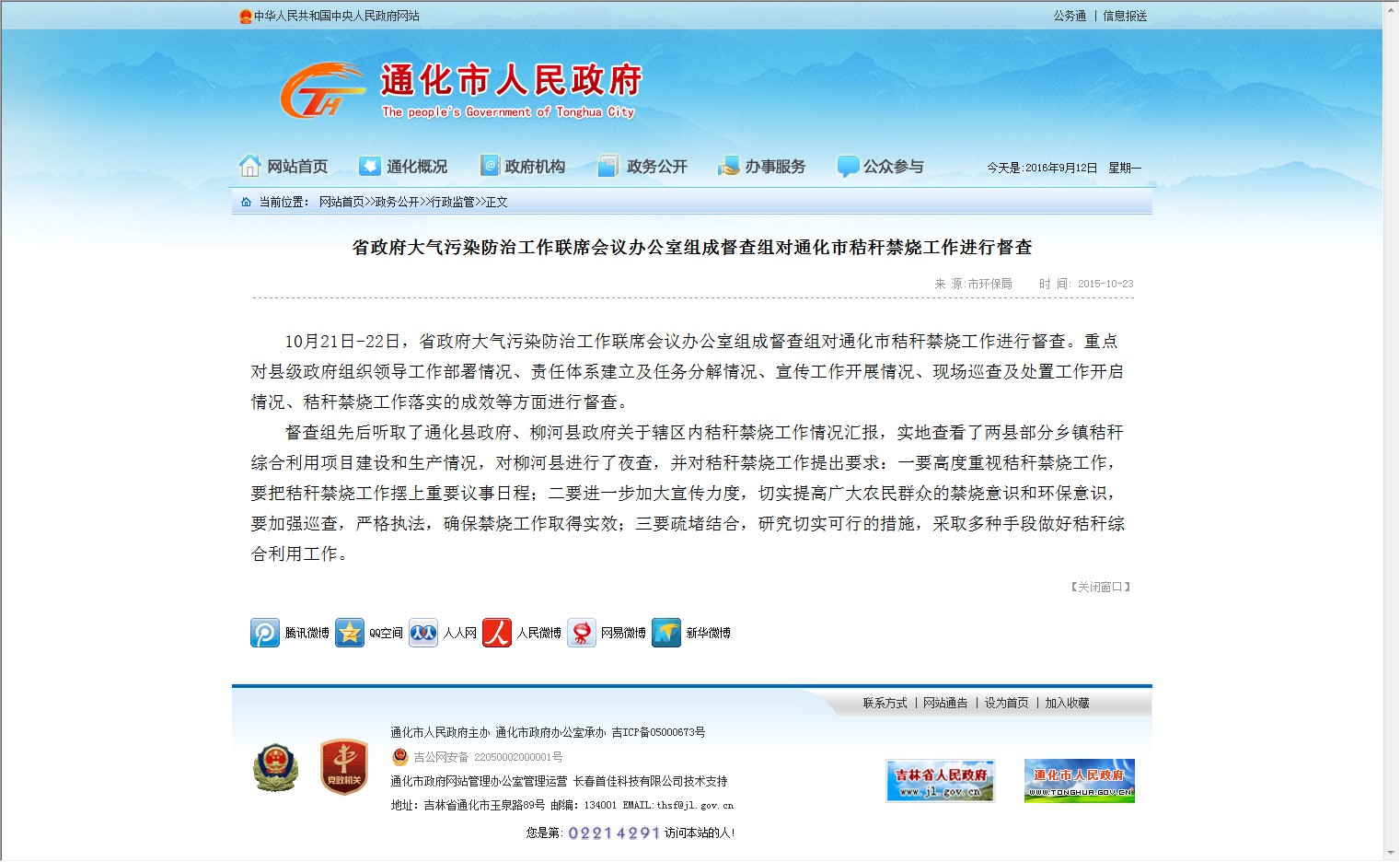Click the 通化市人民政府 footer banner image

(x=1079, y=781)
